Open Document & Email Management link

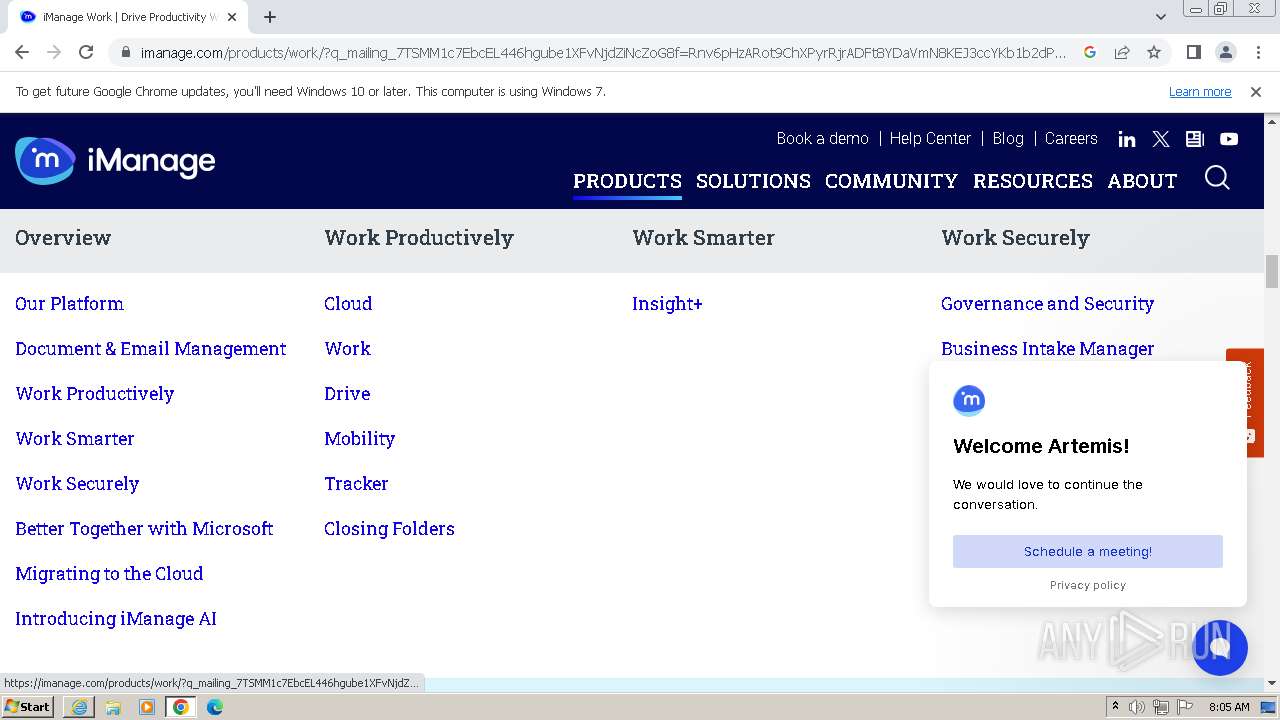[x=151, y=349]
